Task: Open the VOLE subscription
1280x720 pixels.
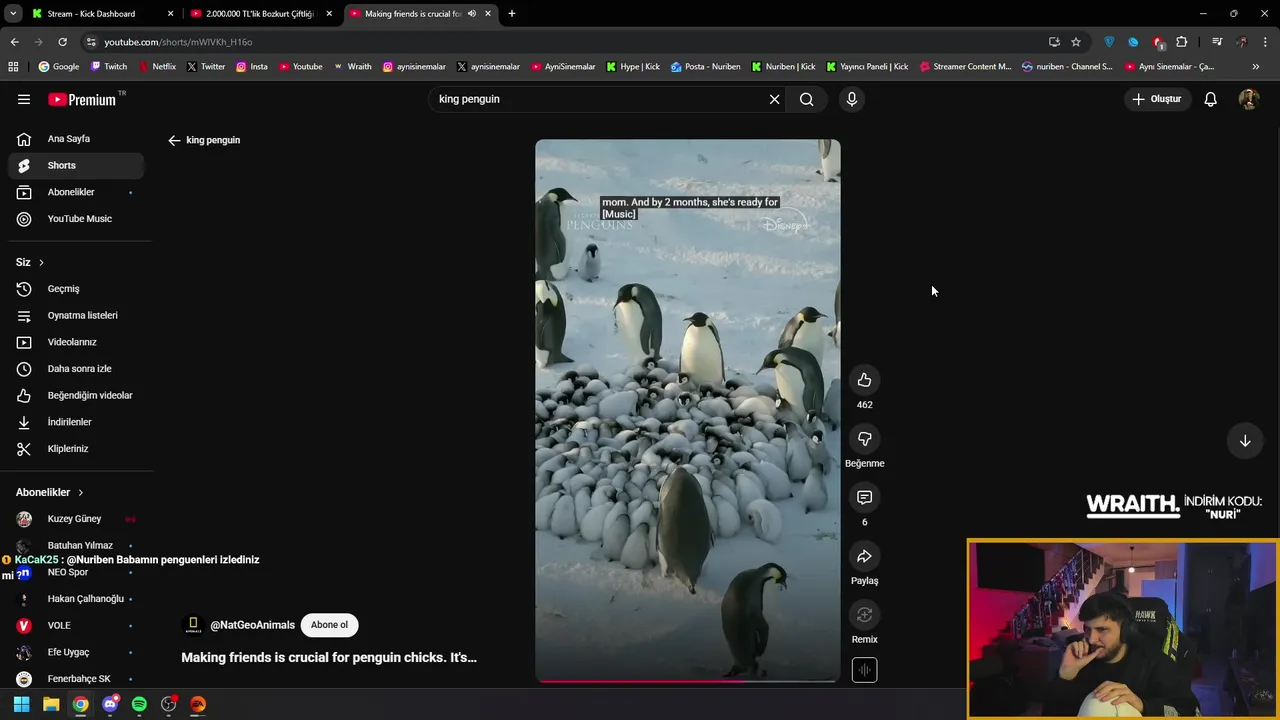Action: coord(75,625)
